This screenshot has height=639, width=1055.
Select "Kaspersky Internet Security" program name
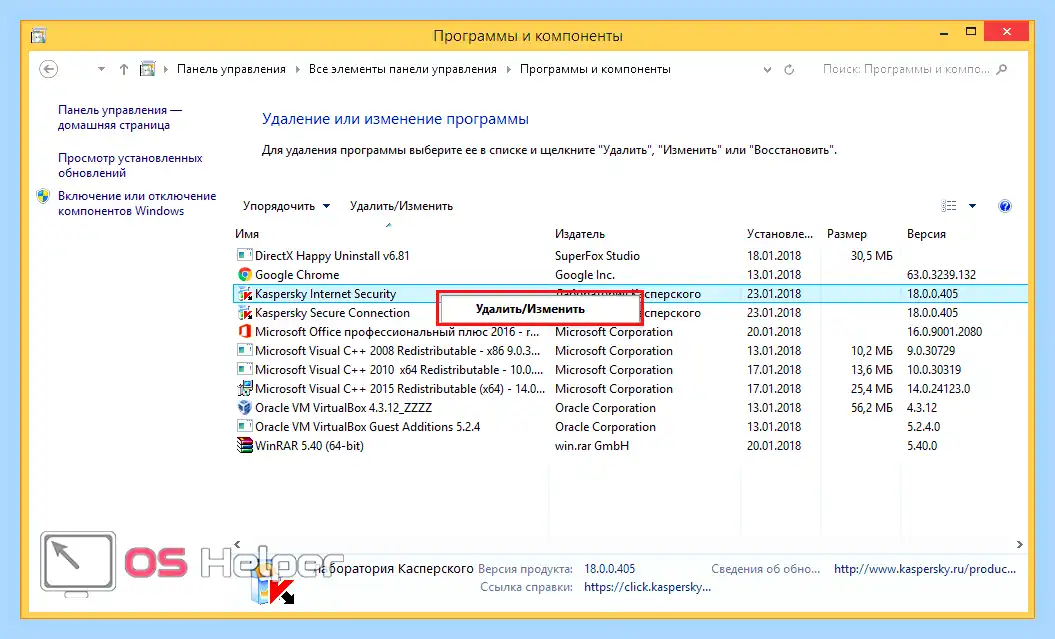point(326,293)
